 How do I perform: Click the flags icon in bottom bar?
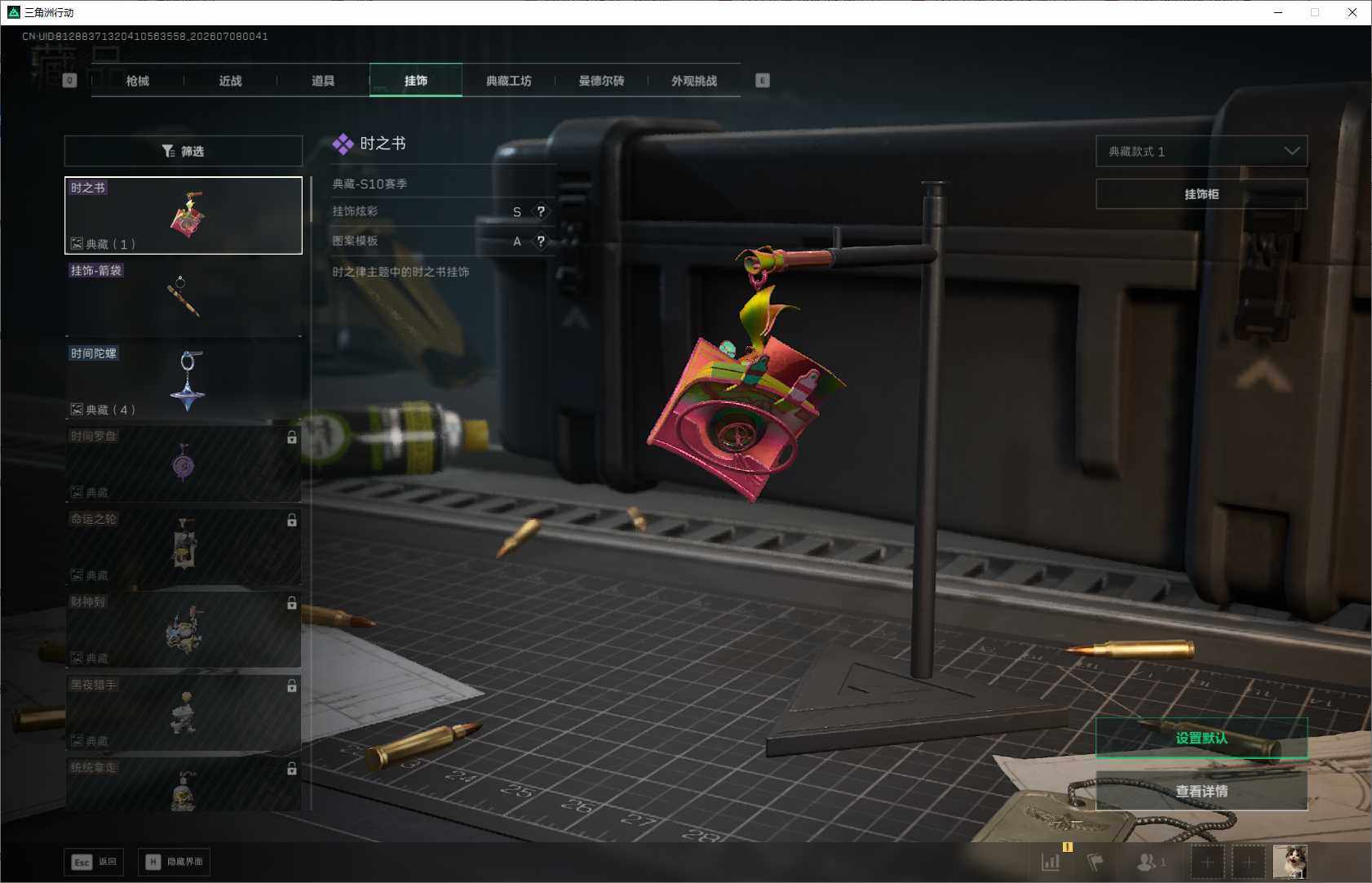click(1095, 862)
